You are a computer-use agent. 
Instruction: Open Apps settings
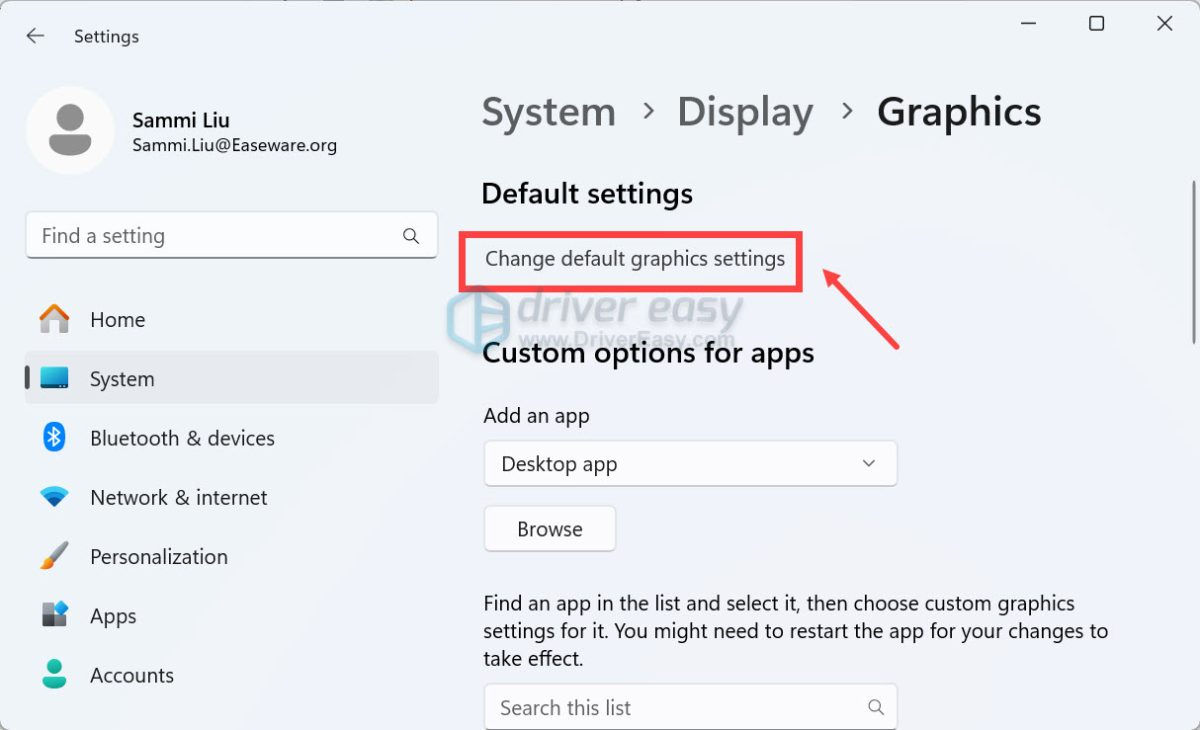point(112,615)
